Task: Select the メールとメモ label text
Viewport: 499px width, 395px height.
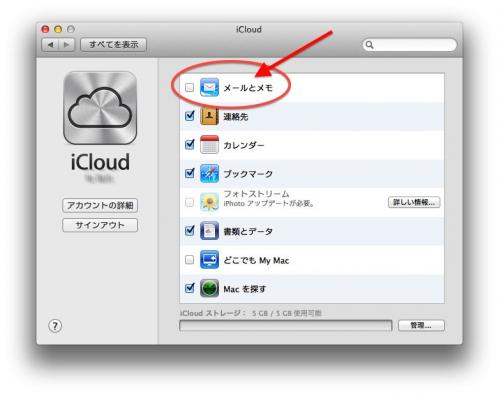Action: (248, 88)
